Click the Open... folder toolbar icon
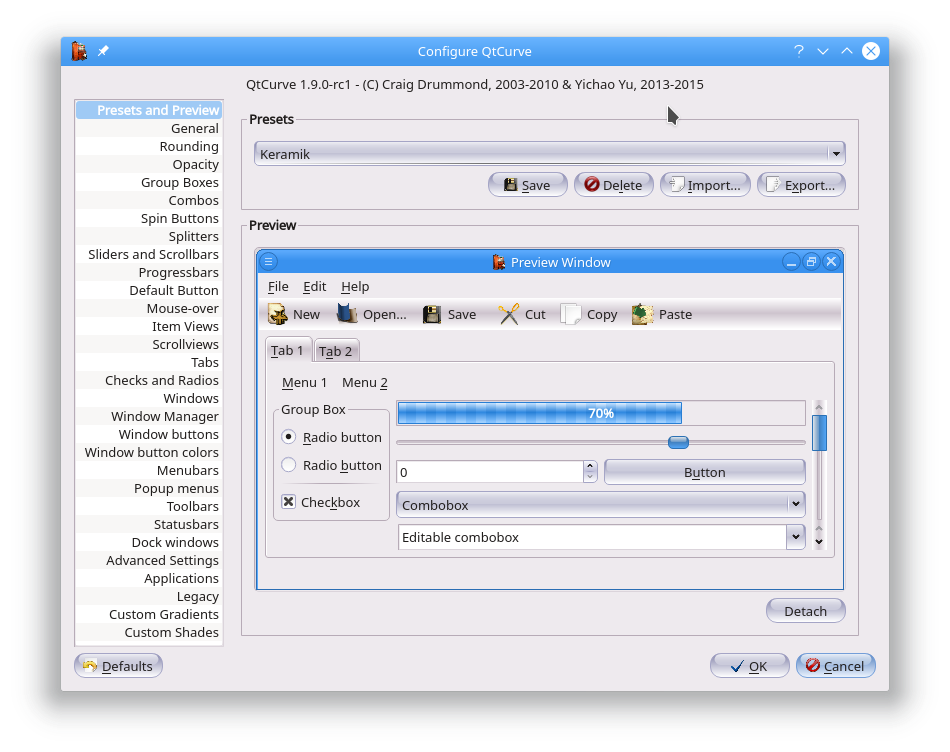 (347, 314)
